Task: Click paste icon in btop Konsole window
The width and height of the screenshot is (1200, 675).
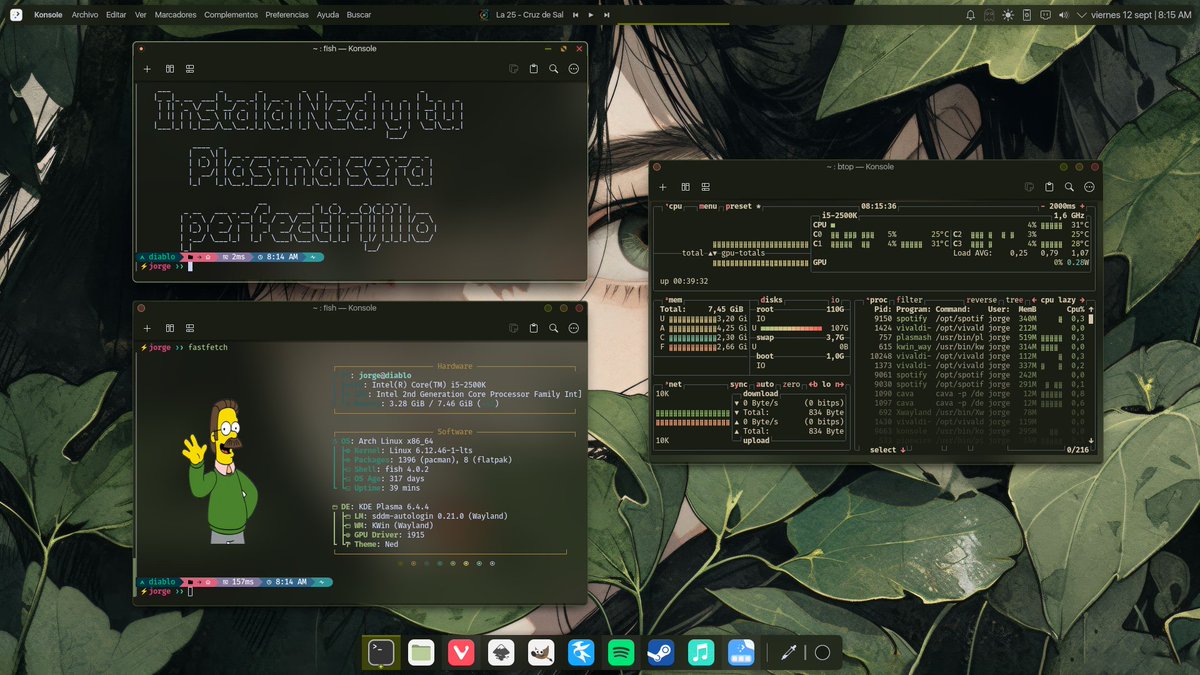Action: (x=1049, y=187)
